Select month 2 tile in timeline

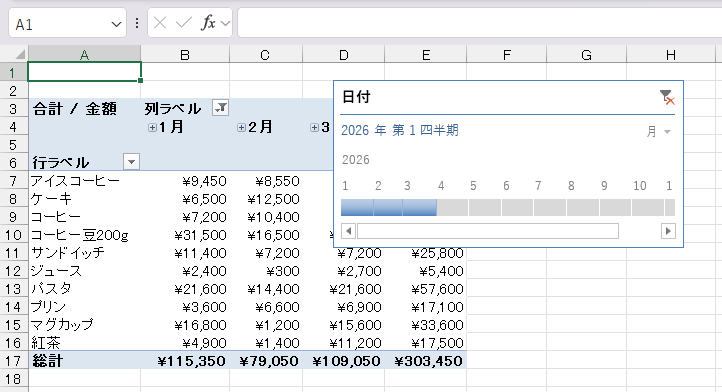[x=388, y=207]
